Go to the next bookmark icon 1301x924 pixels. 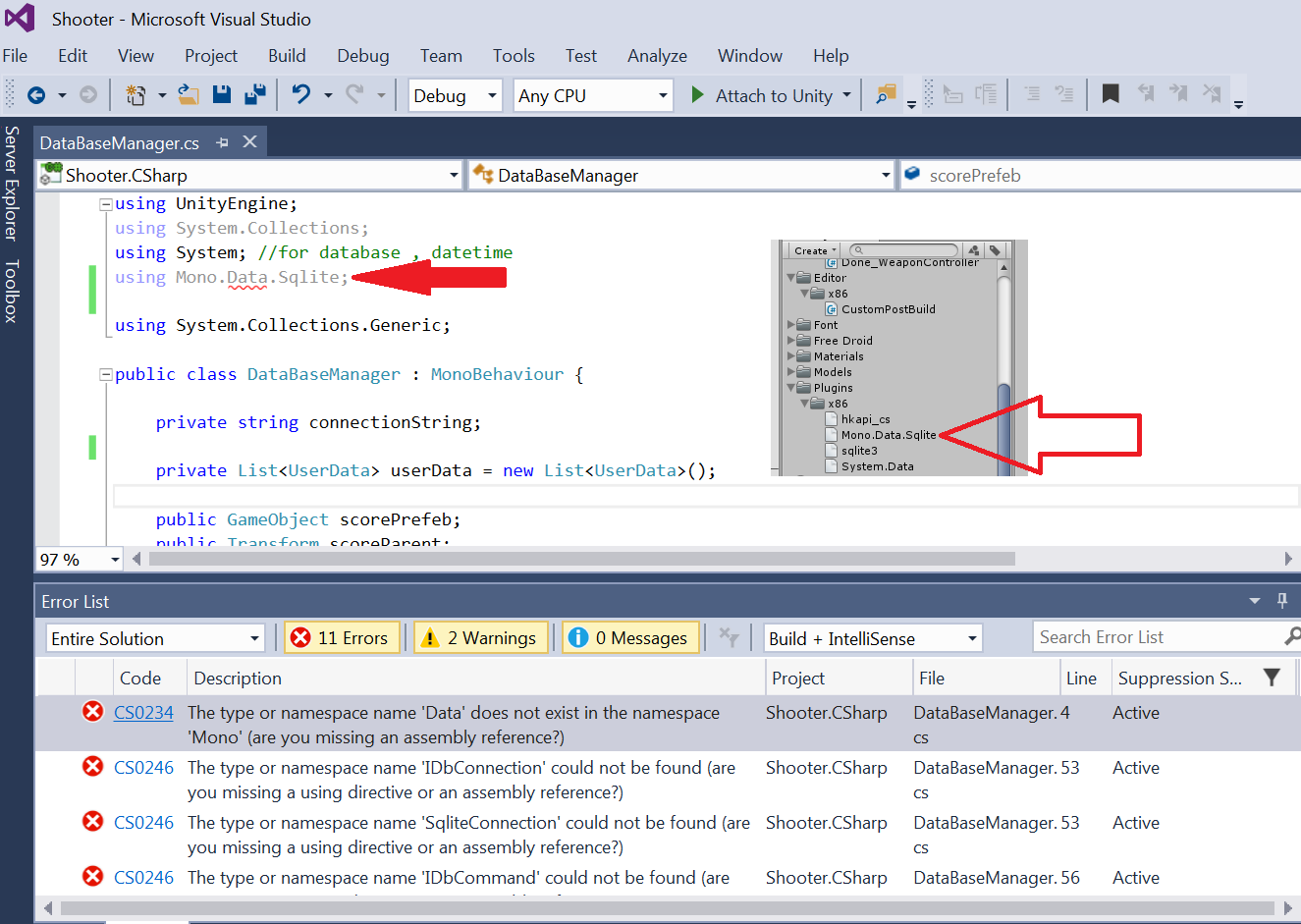point(1178,94)
